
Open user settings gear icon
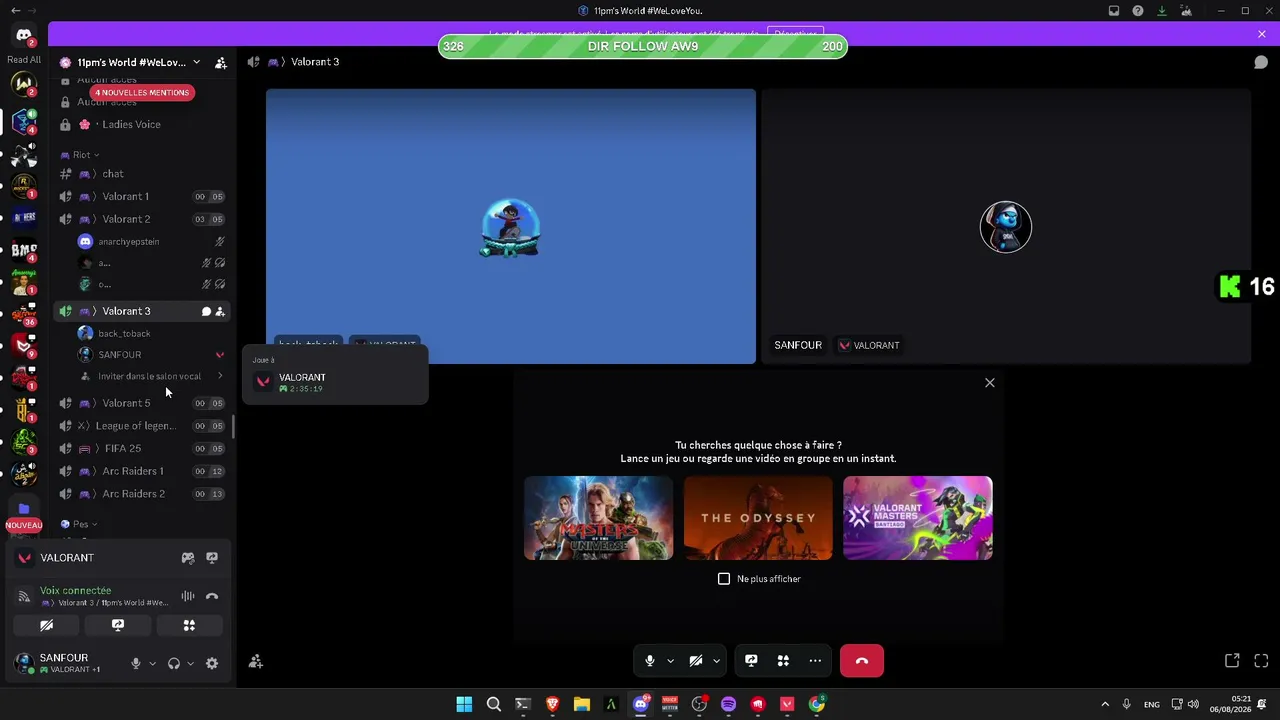[x=212, y=663]
